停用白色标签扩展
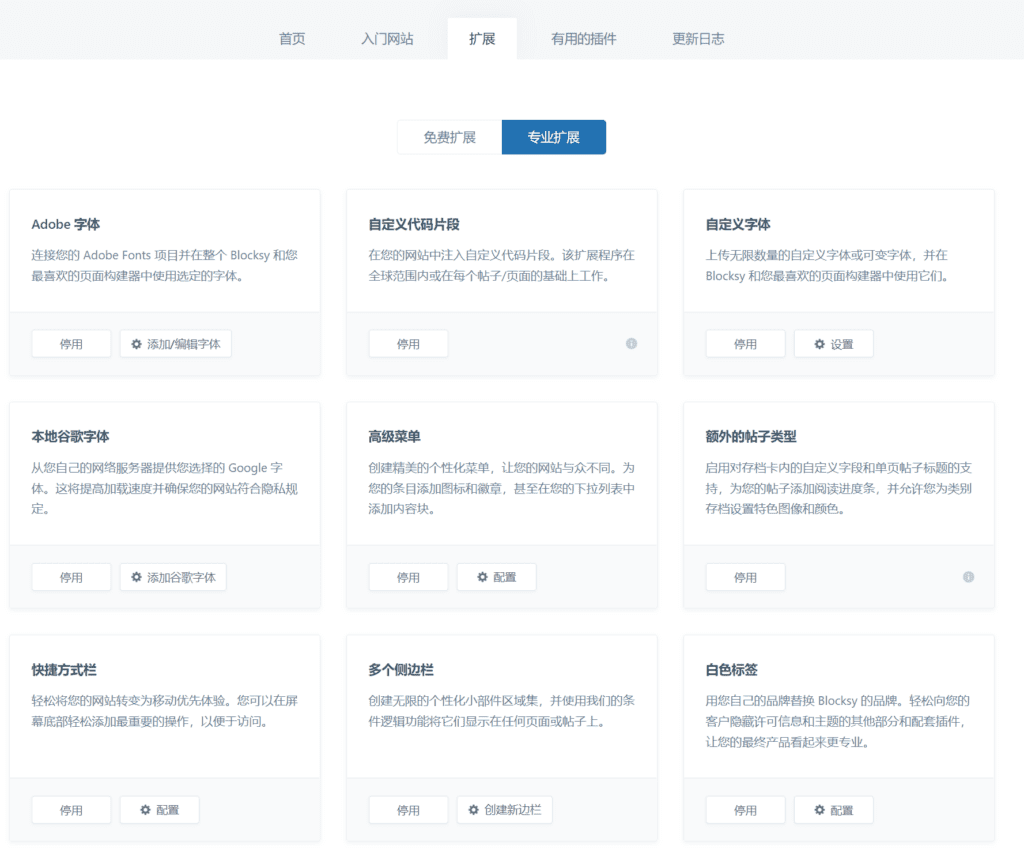Screen dimensions: 1024x853 (745, 810)
